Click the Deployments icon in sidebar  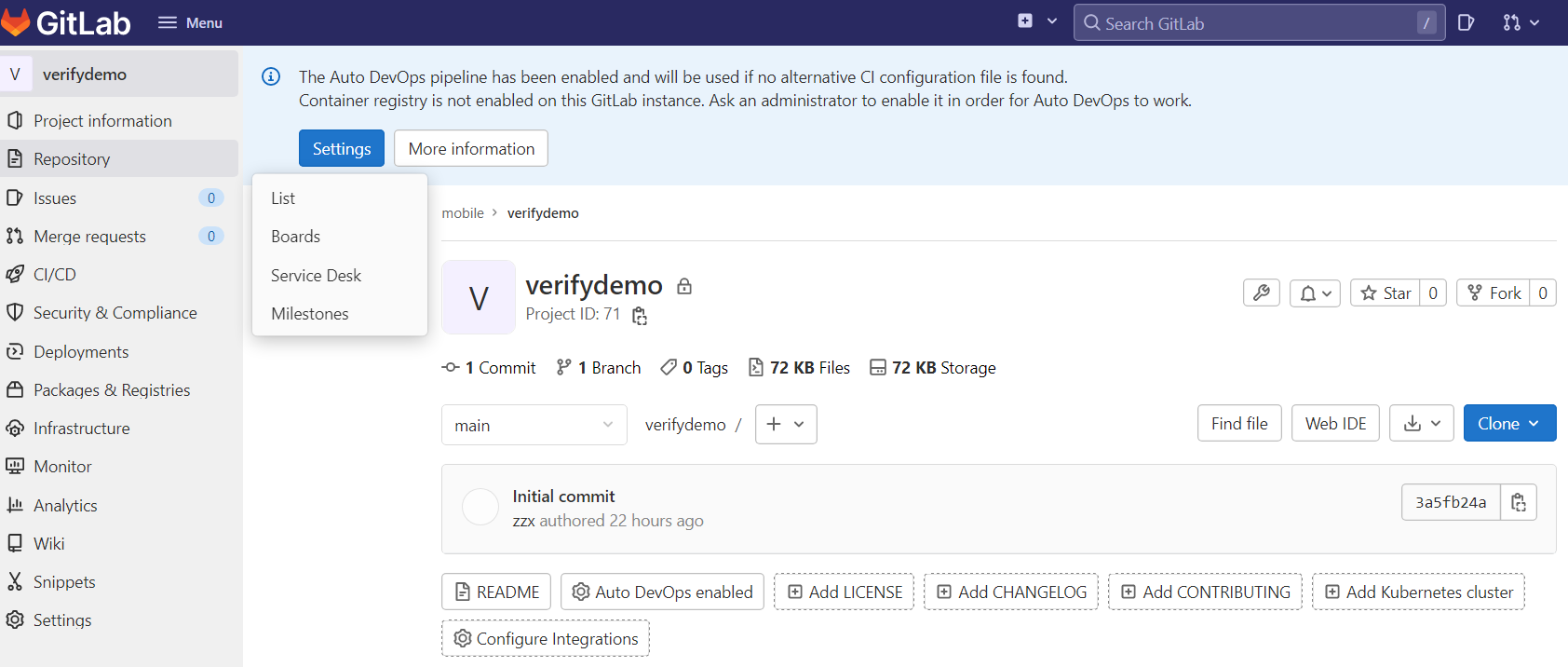pyautogui.click(x=15, y=351)
